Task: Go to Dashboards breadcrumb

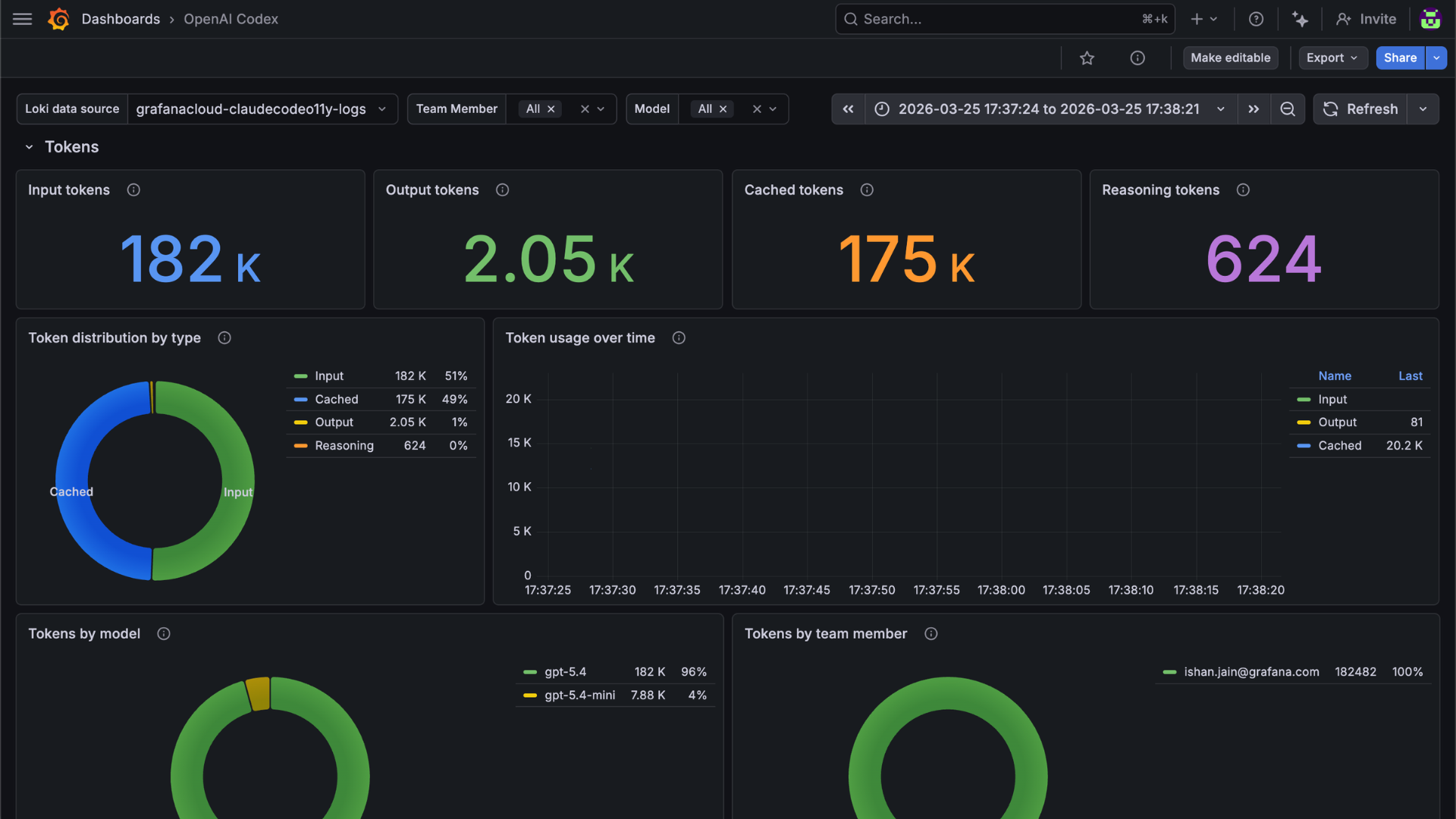Action: (121, 19)
